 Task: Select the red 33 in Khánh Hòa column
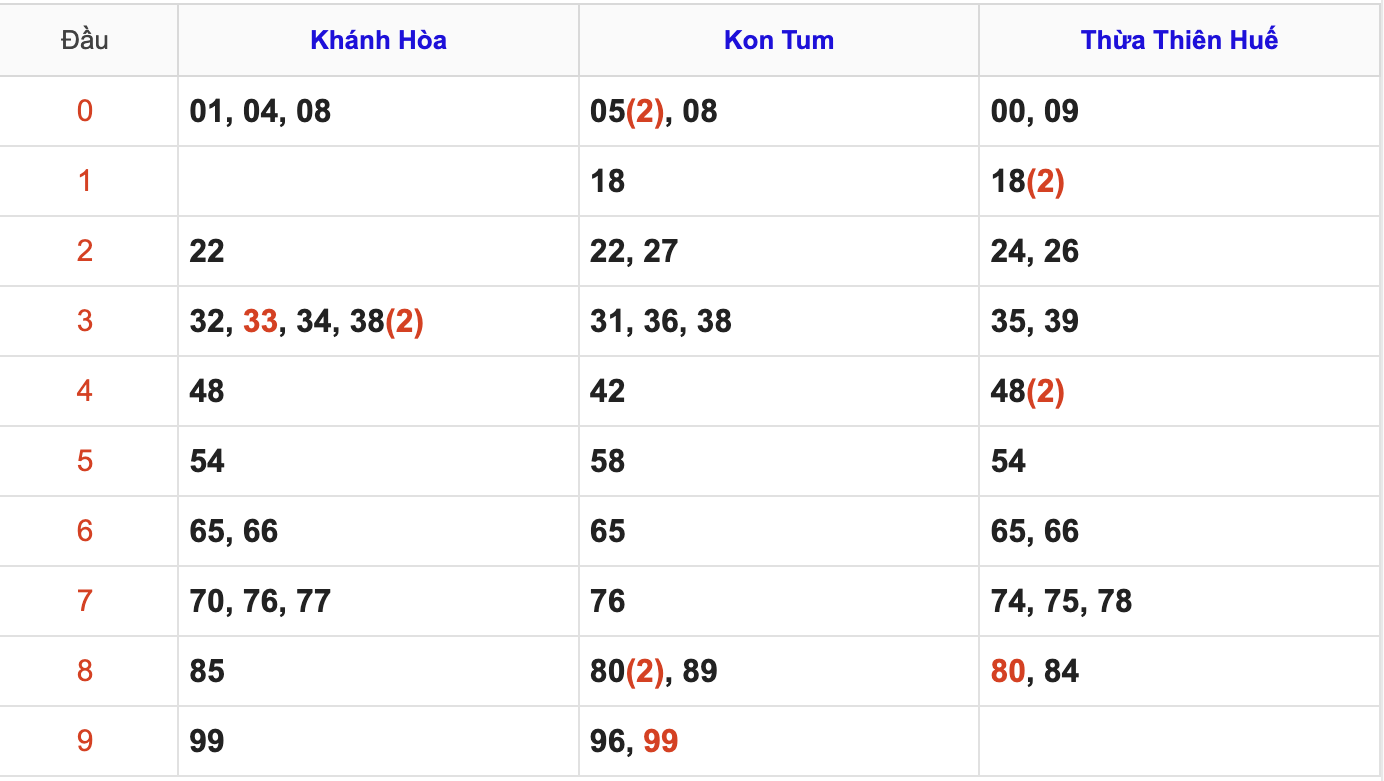(x=260, y=321)
